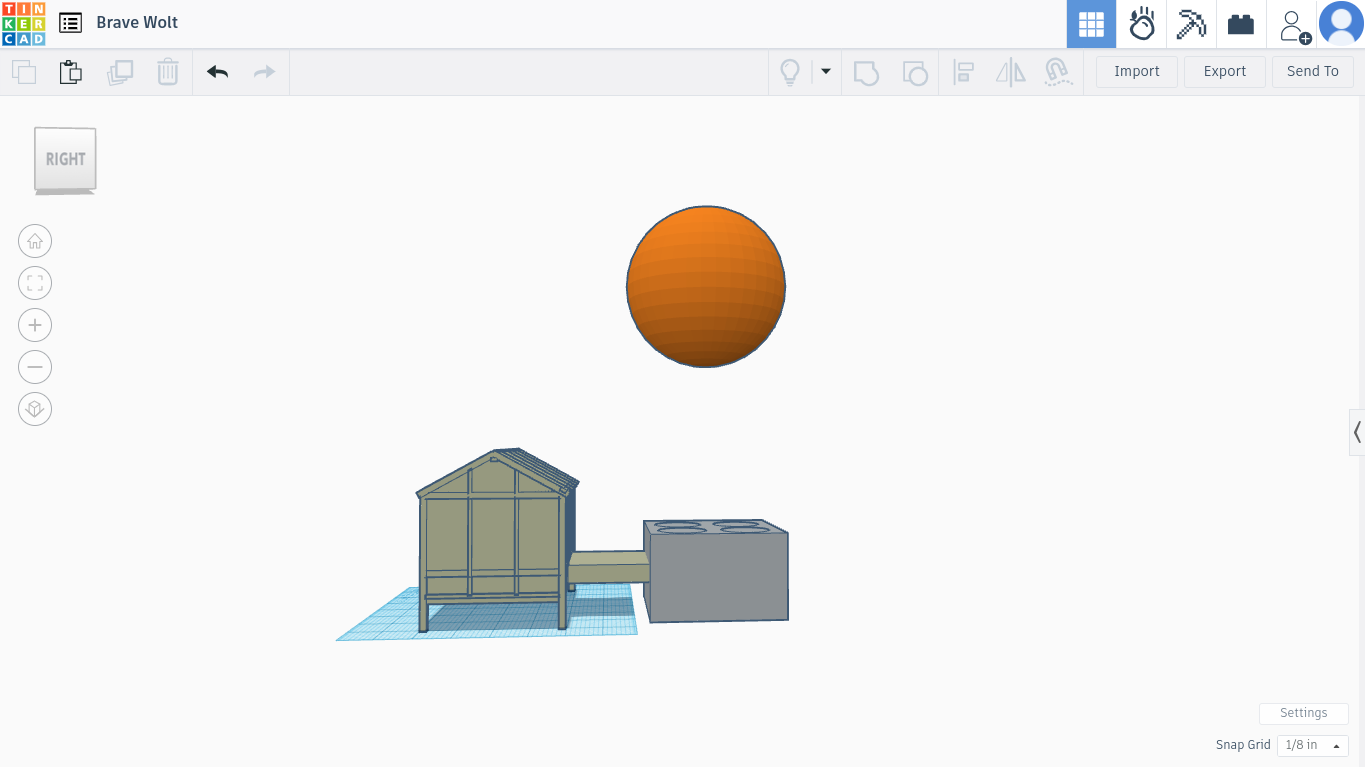
Task: Fit all shapes in view
Action: point(35,283)
